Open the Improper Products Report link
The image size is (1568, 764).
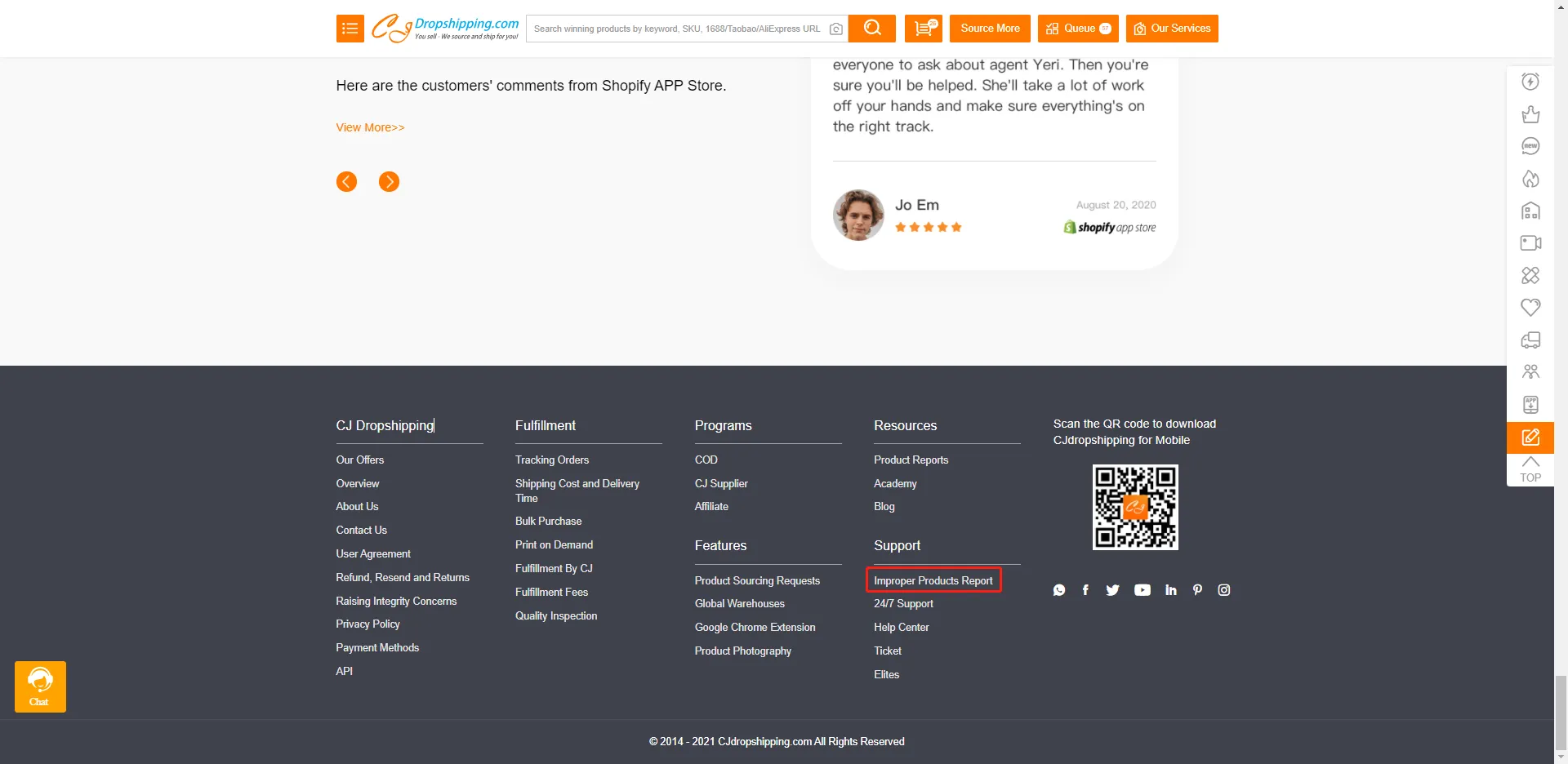point(933,580)
